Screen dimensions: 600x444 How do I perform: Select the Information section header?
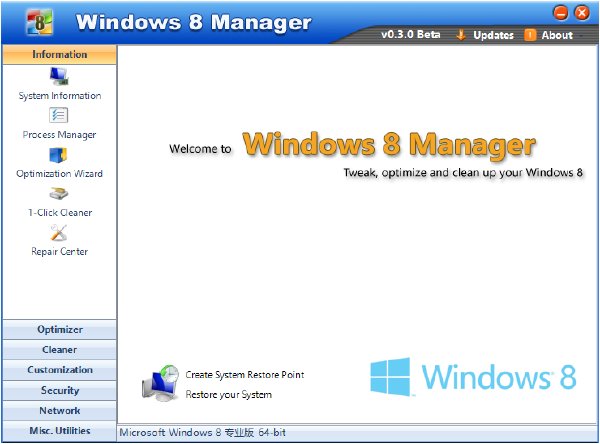60,54
